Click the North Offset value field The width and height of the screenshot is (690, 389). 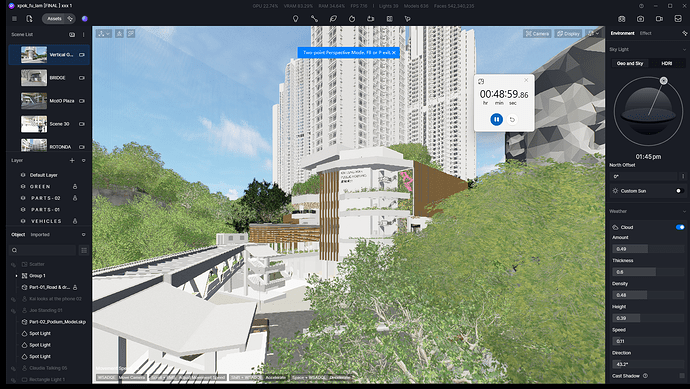(x=645, y=176)
